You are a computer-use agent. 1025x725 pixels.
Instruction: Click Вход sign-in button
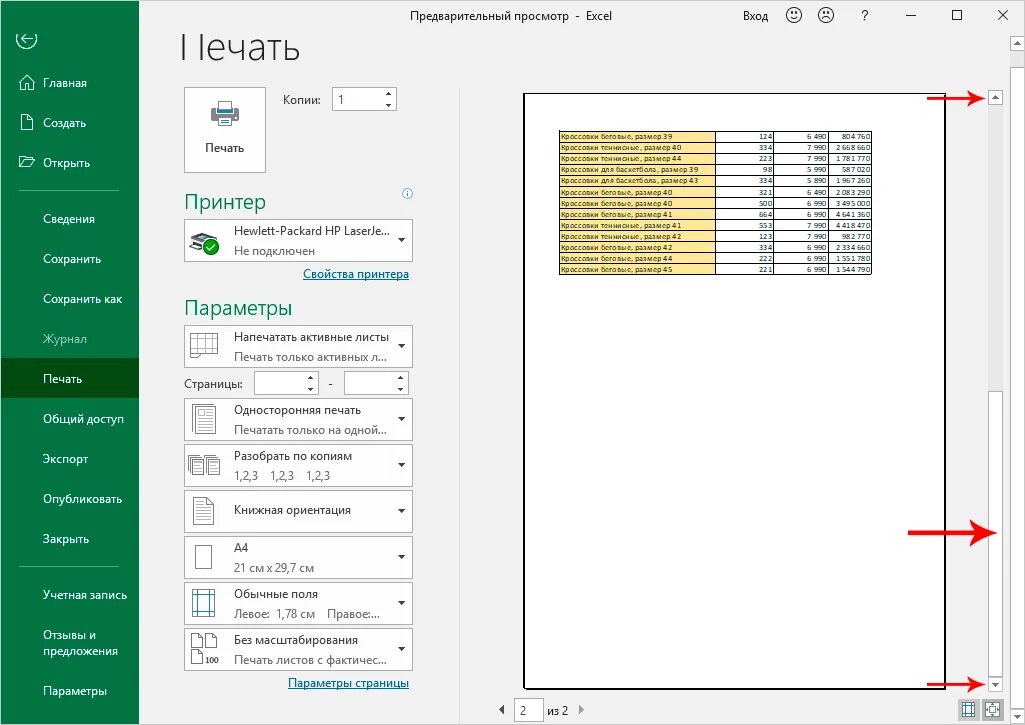click(755, 16)
